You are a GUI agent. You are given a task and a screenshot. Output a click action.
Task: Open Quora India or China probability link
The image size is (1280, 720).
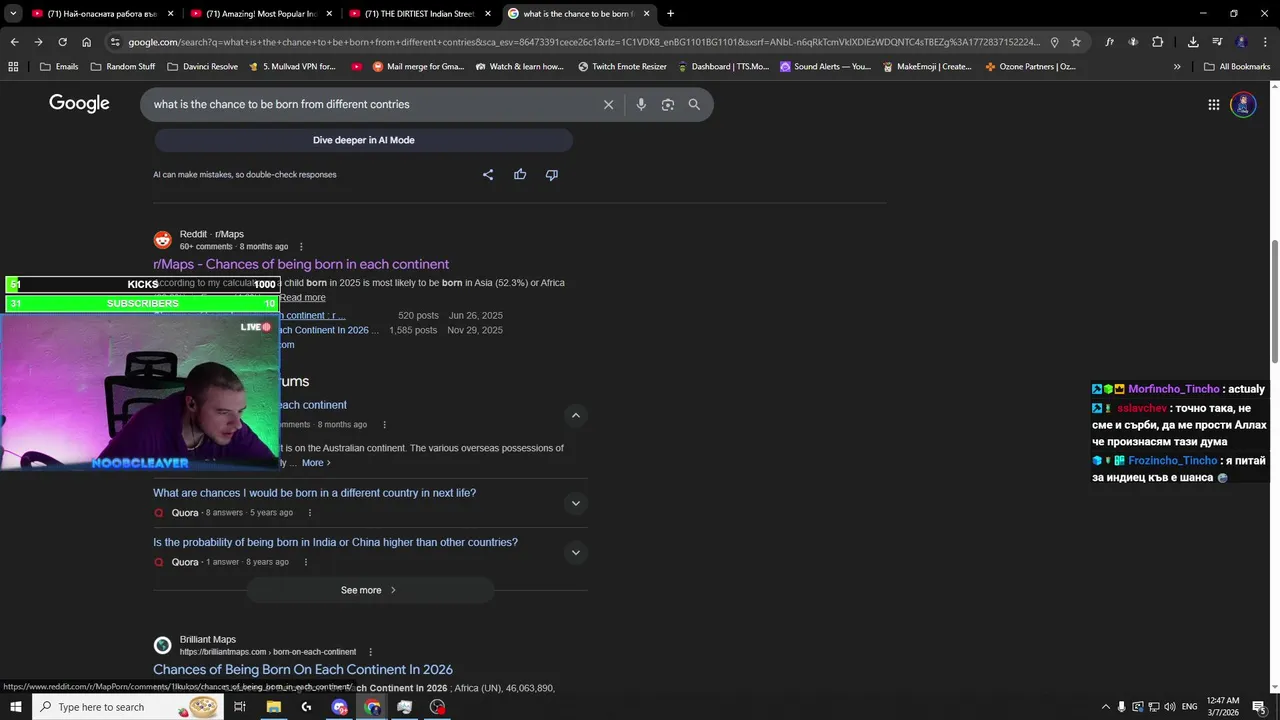[x=335, y=542]
